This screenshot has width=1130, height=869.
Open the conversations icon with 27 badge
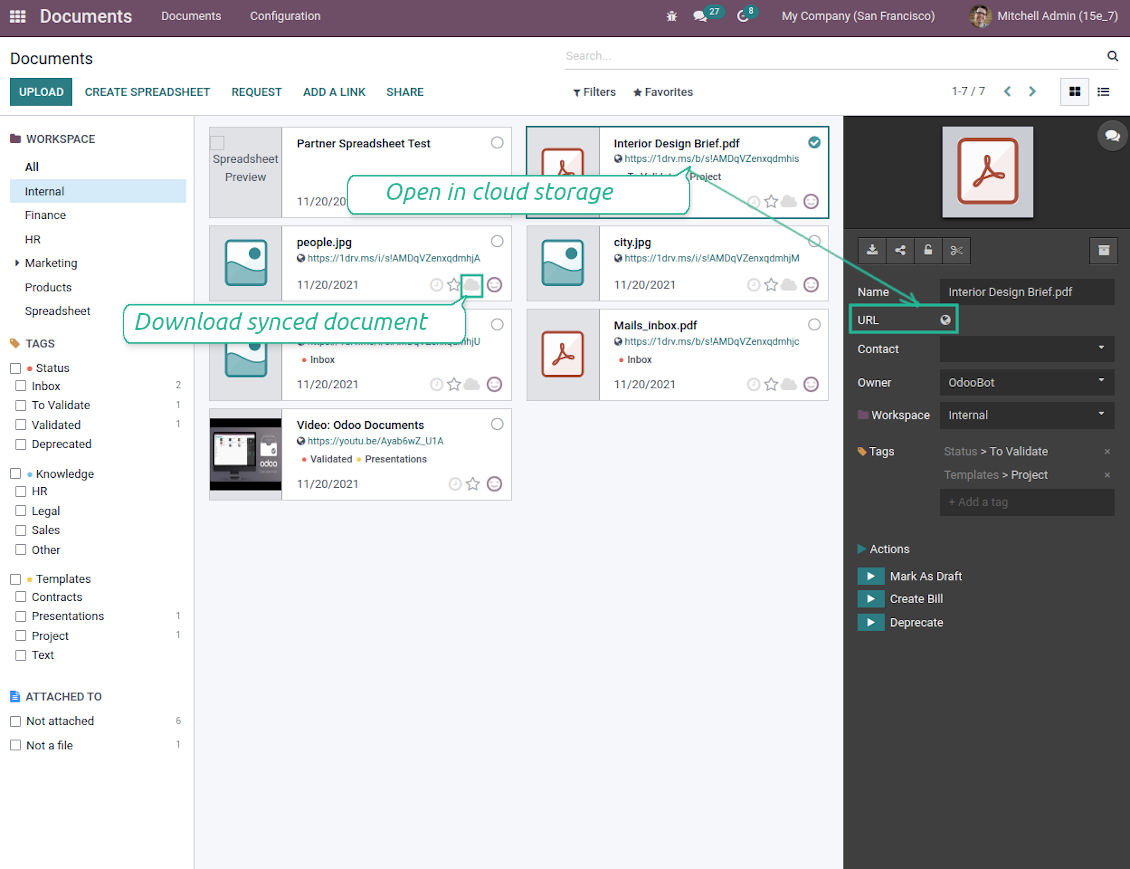699,16
